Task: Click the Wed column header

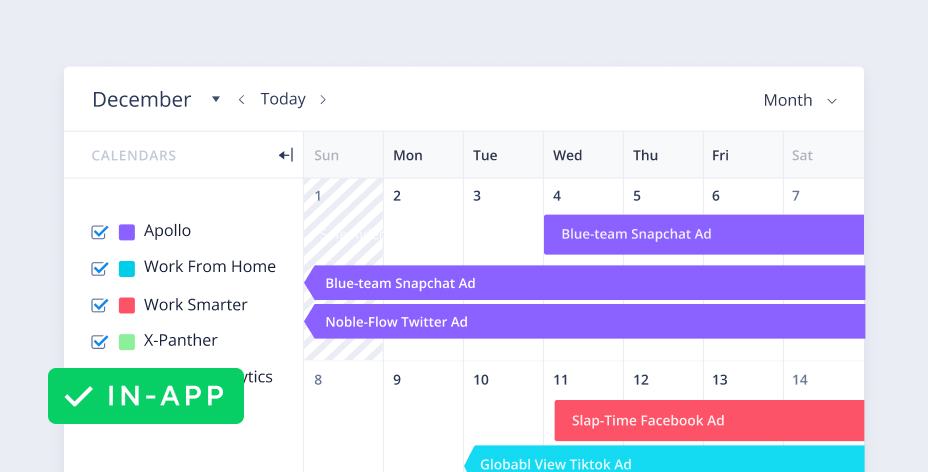Action: click(567, 155)
